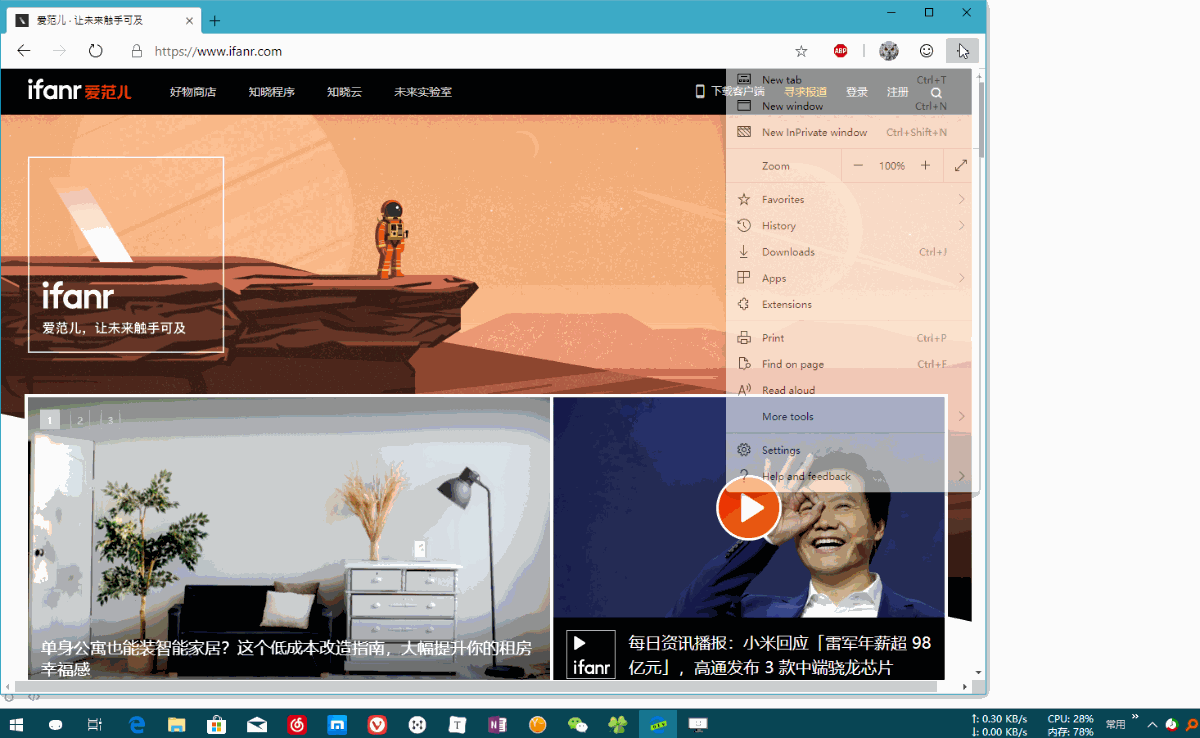Play the video with orange play button
Viewport: 1200px width, 738px height.
click(748, 508)
